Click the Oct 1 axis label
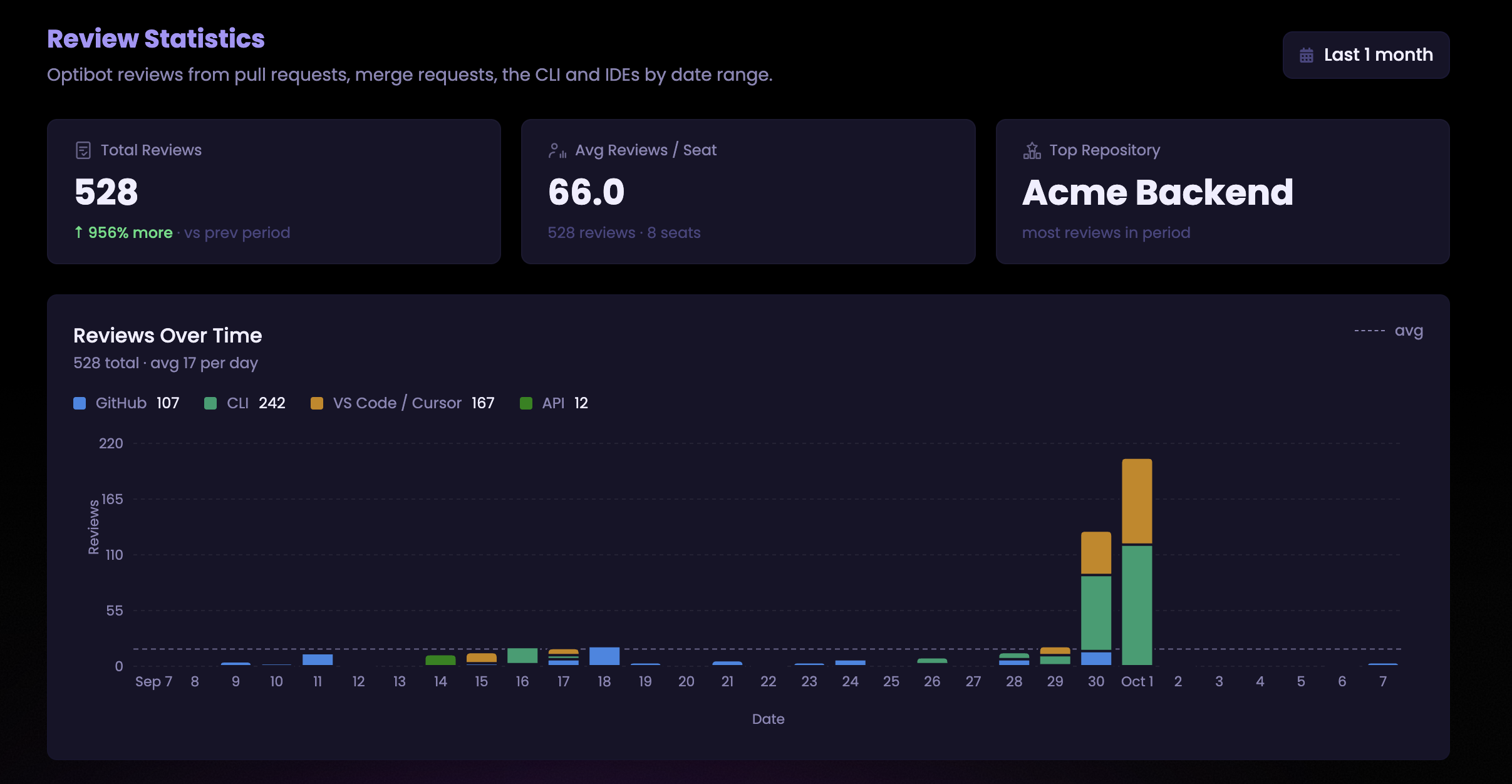The image size is (1512, 784). pos(1137,681)
